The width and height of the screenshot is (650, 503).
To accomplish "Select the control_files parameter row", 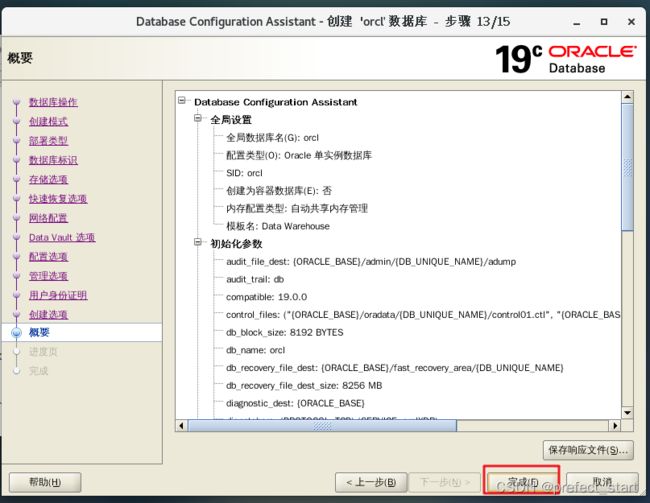I will click(423, 315).
